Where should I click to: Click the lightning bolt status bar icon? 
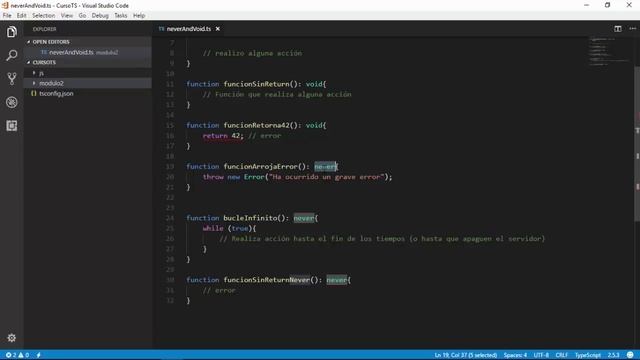(38, 355)
